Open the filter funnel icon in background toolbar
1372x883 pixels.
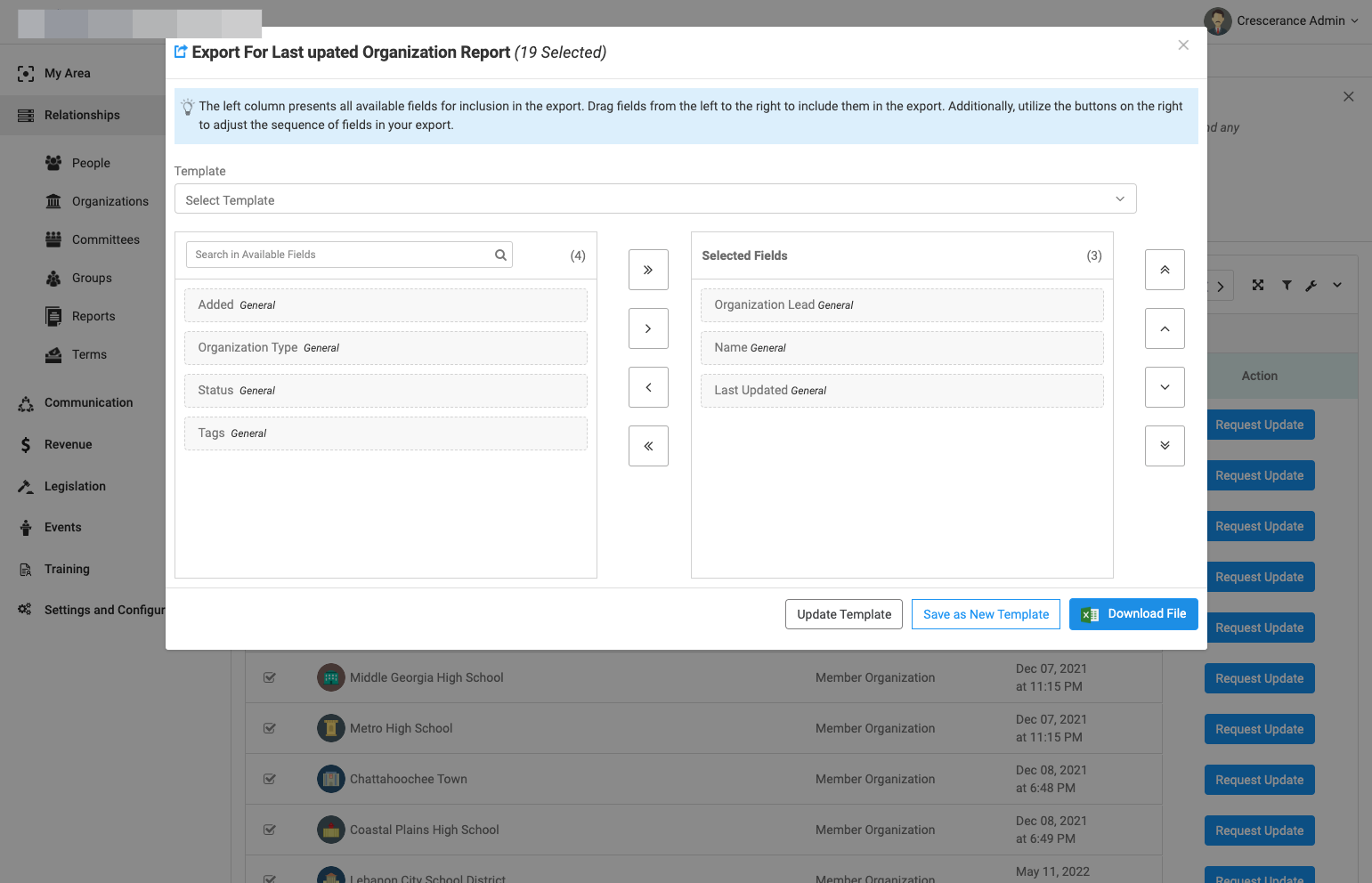1287,285
